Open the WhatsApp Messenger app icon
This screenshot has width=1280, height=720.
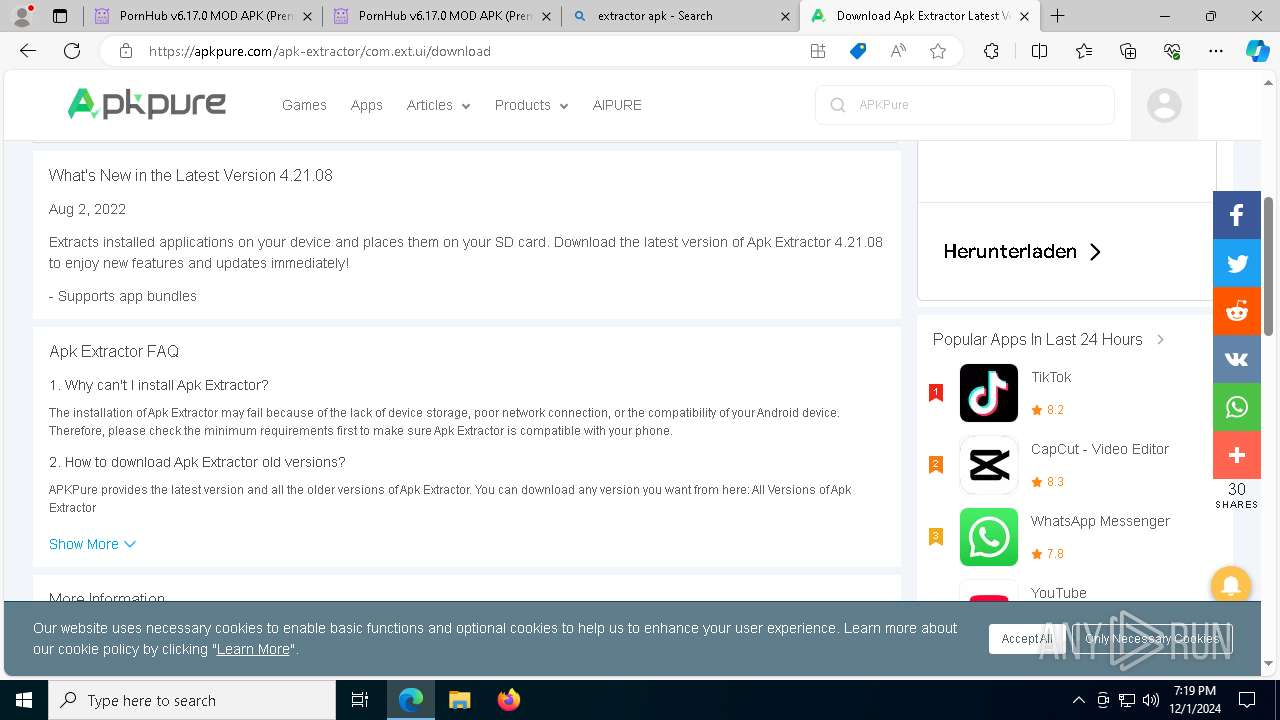click(988, 537)
